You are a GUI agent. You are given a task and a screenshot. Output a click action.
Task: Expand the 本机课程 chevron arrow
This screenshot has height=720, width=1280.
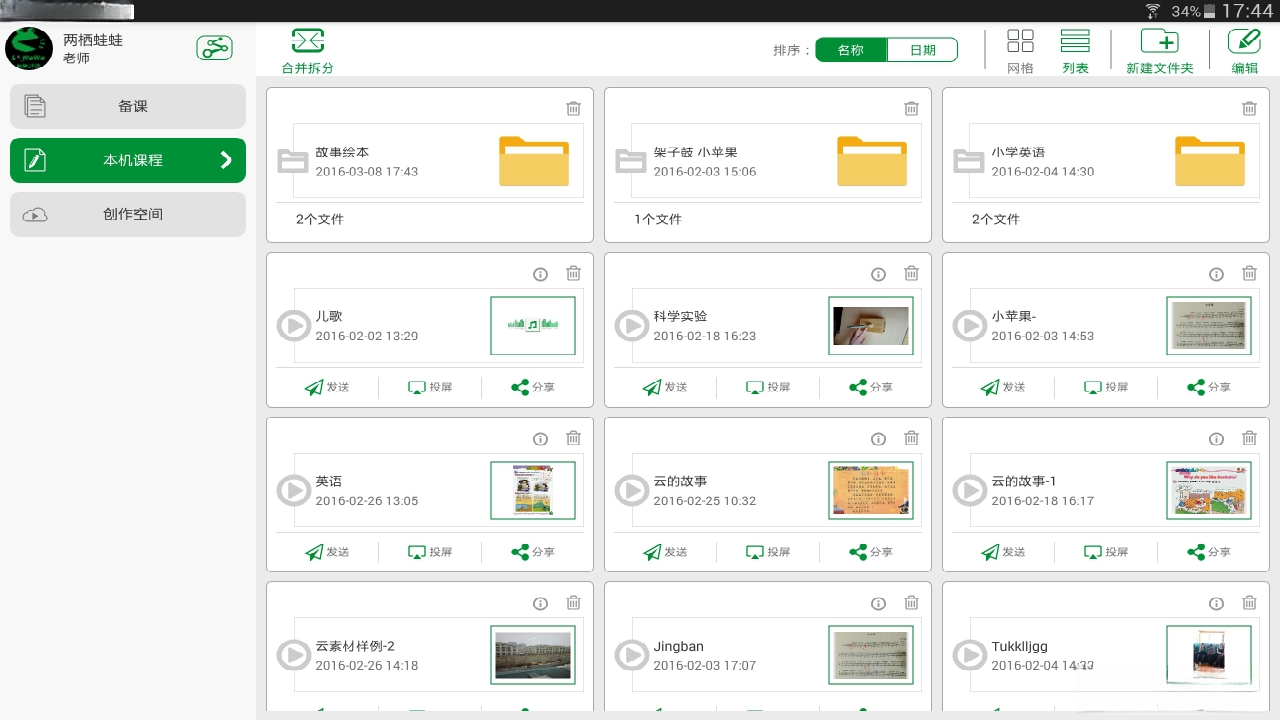[x=226, y=160]
